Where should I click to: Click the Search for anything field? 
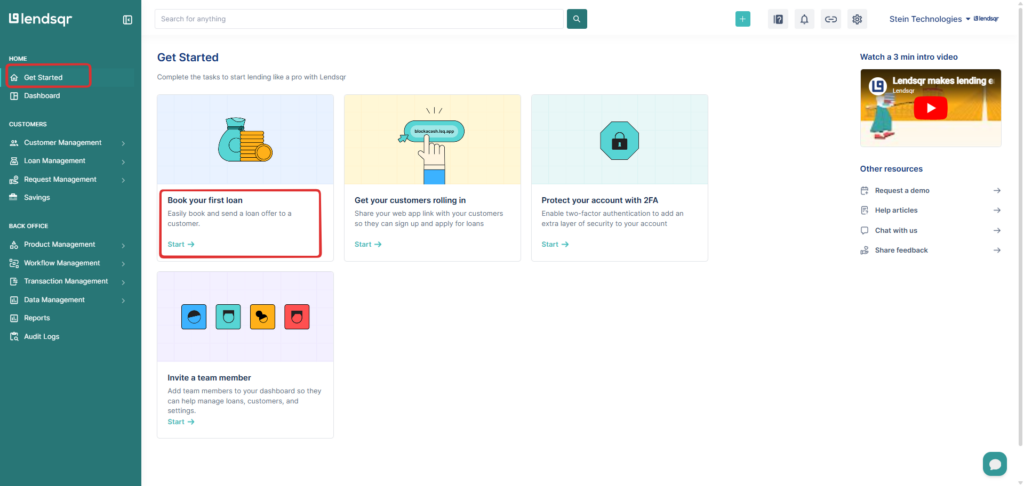pos(358,19)
